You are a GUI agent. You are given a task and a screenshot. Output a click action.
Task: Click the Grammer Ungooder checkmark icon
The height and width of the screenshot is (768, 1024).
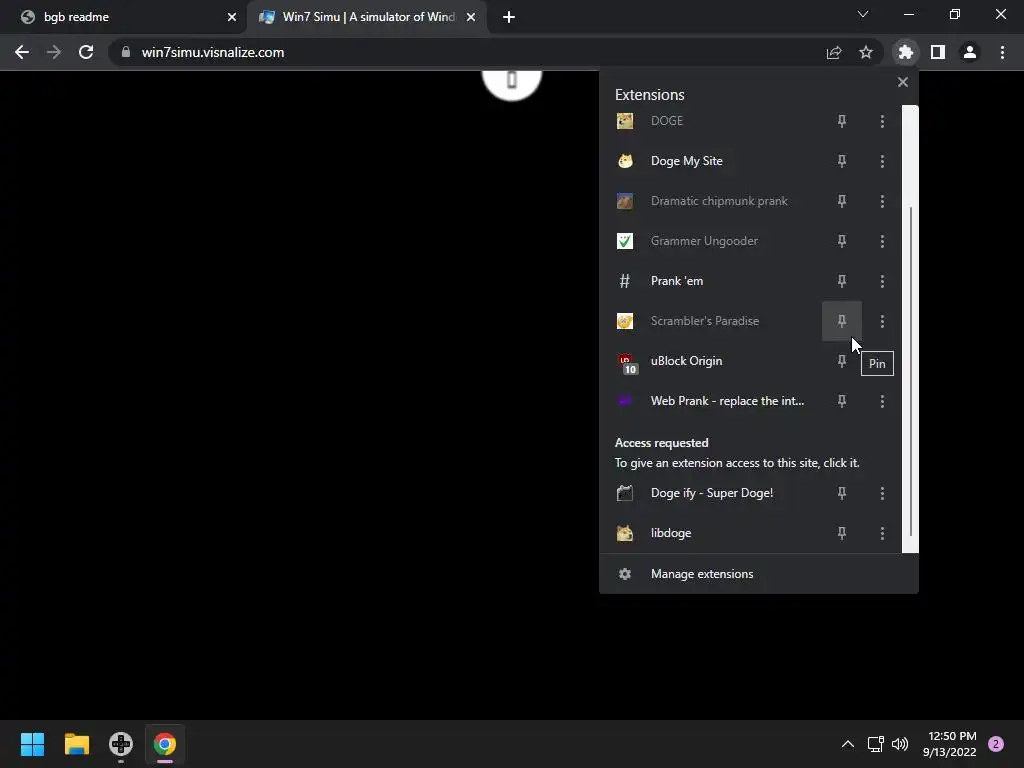[x=625, y=241]
